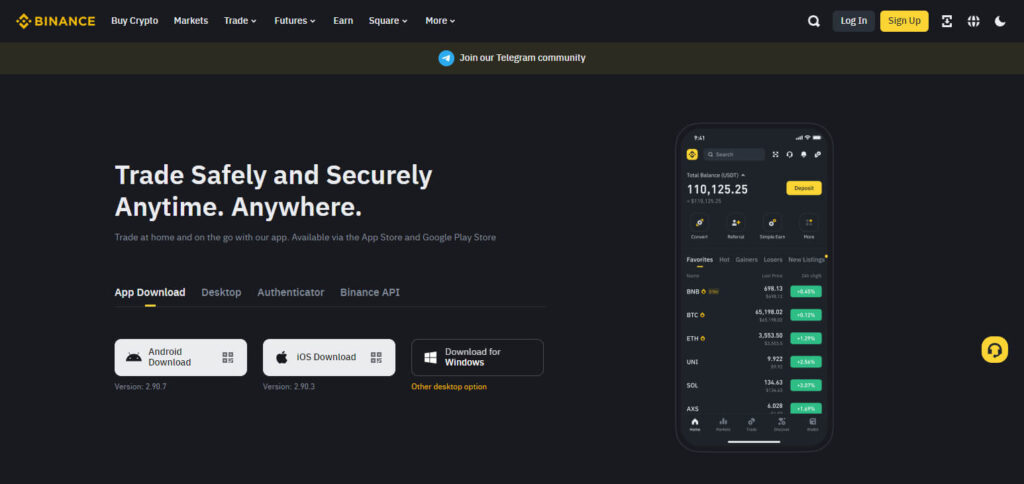Click the SOL row in phone mockup
Image resolution: width=1024 pixels, height=484 pixels.
(754, 385)
